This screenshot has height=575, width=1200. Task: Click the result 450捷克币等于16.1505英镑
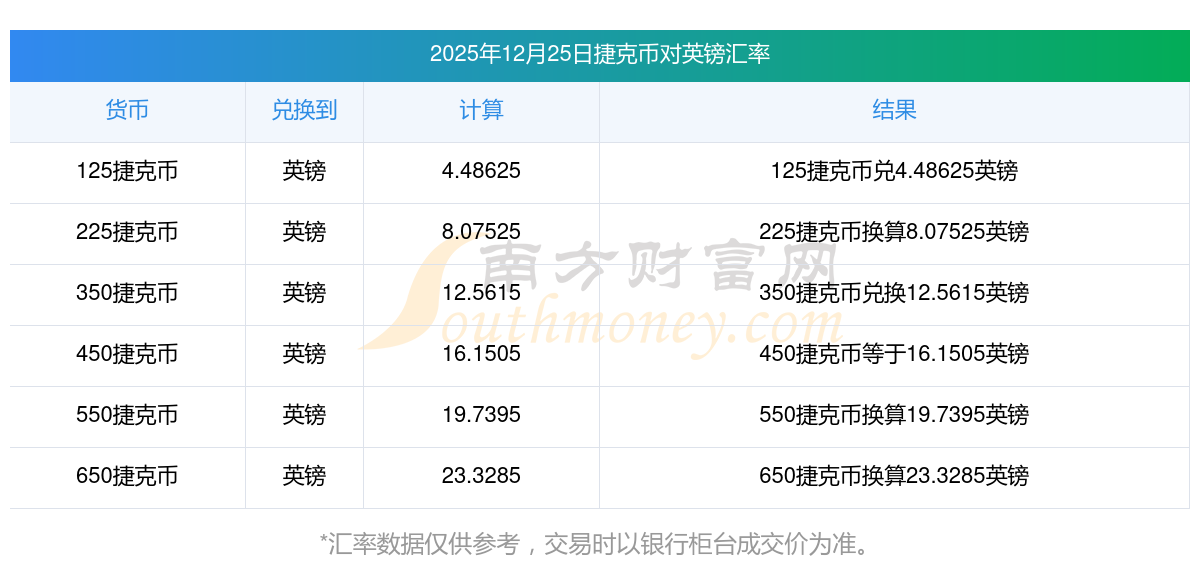(x=894, y=354)
